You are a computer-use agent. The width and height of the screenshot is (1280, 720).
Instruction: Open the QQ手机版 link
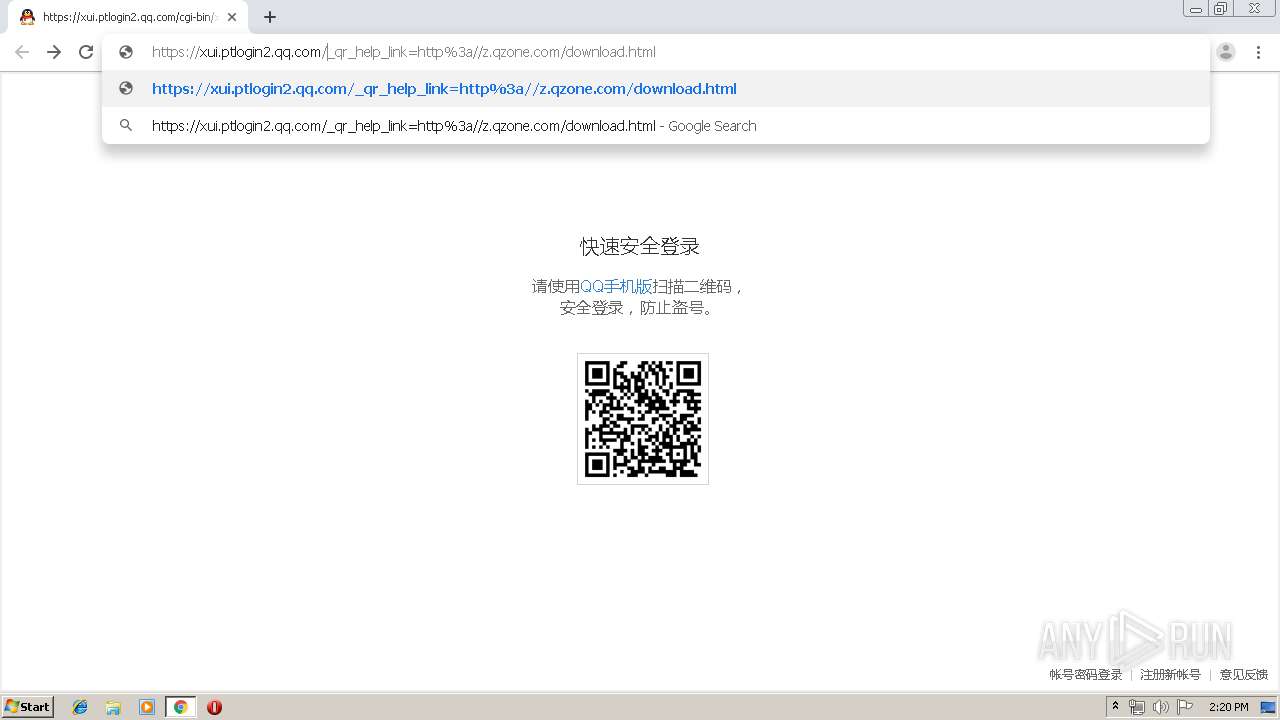point(616,286)
